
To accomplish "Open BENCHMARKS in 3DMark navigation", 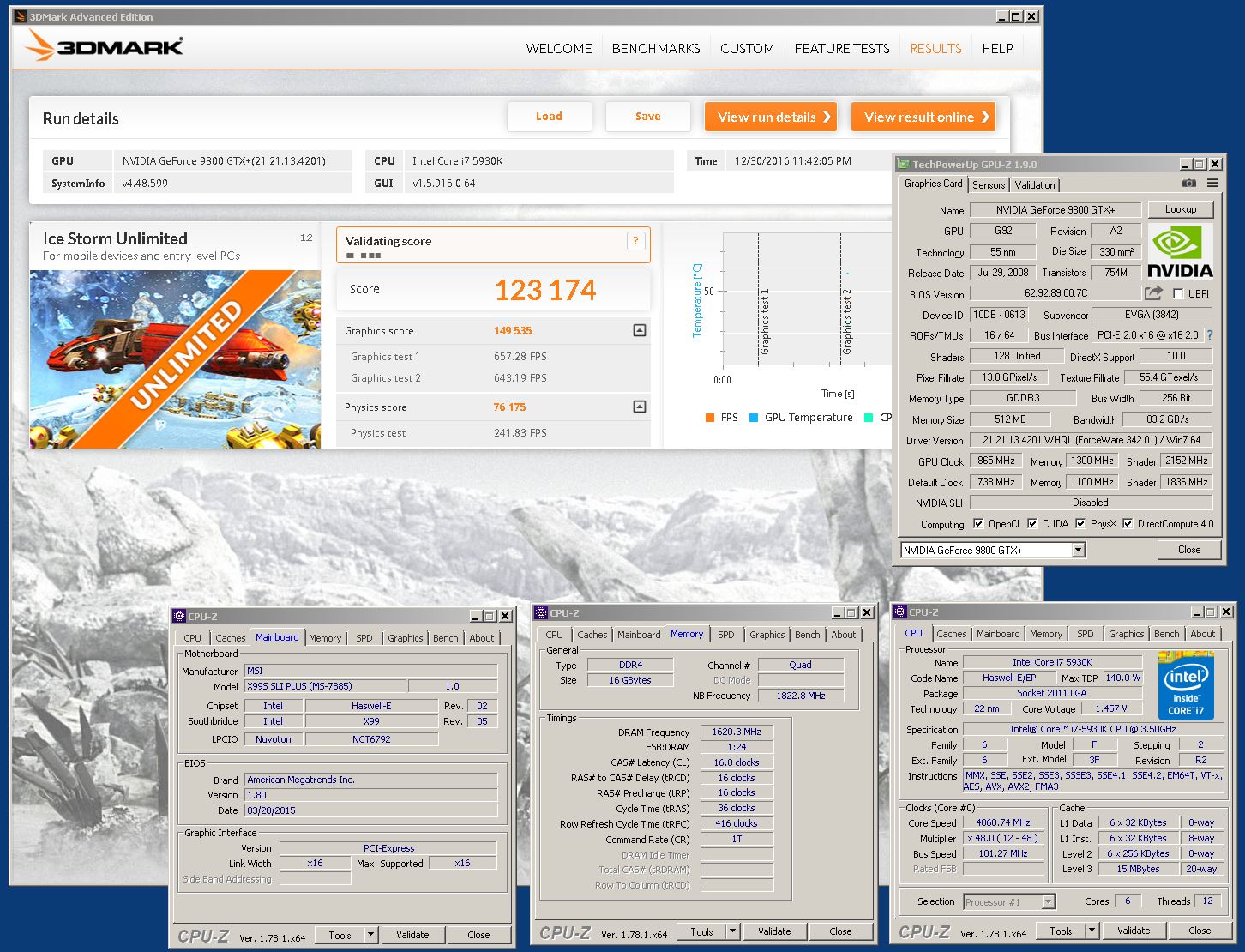I will [656, 48].
